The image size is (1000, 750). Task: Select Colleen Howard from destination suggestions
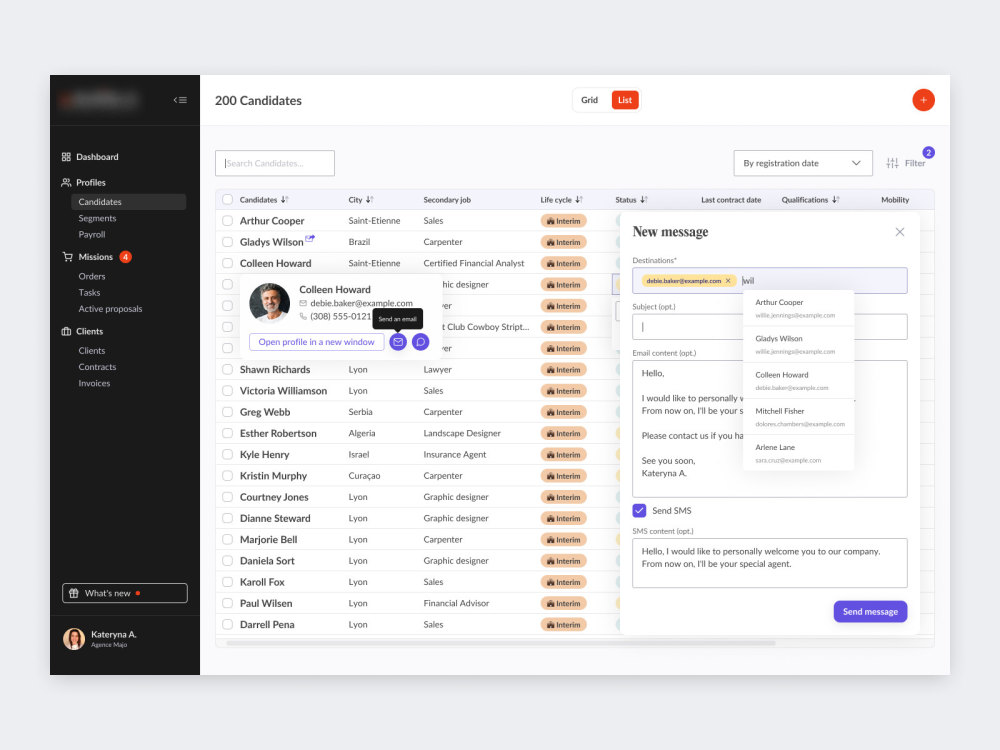(798, 381)
